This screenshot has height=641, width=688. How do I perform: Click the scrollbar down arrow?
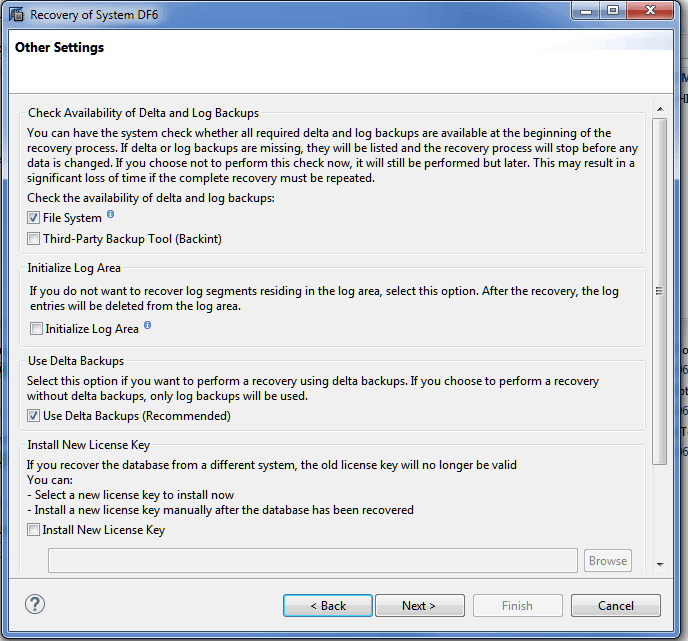[659, 565]
